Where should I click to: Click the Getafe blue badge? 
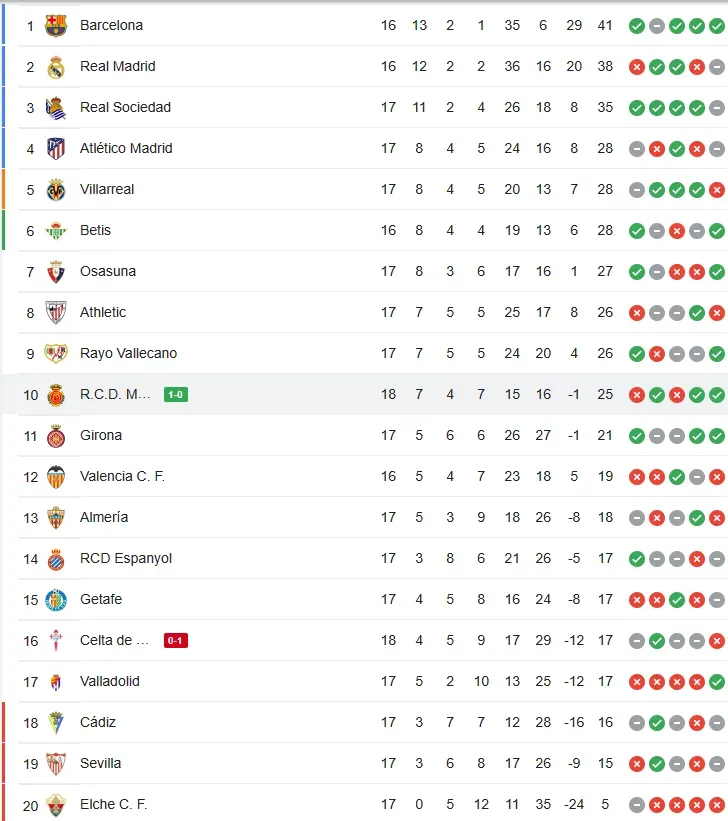coord(56,600)
